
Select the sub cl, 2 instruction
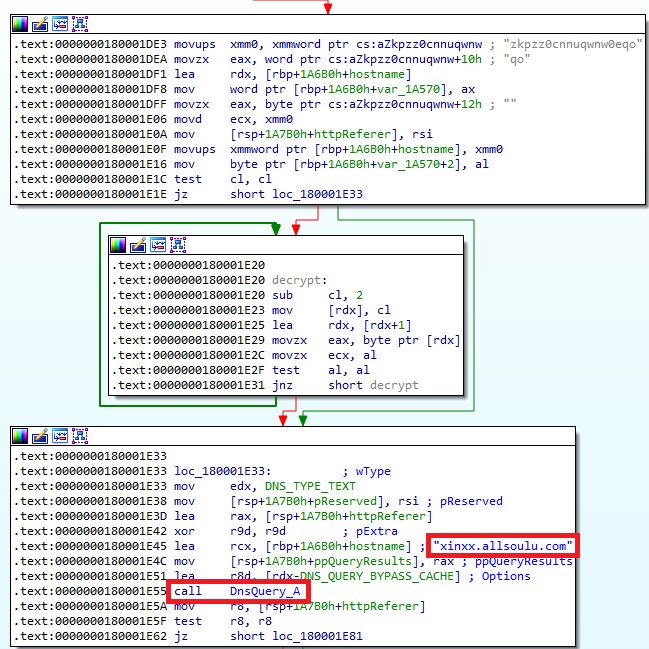click(317, 295)
